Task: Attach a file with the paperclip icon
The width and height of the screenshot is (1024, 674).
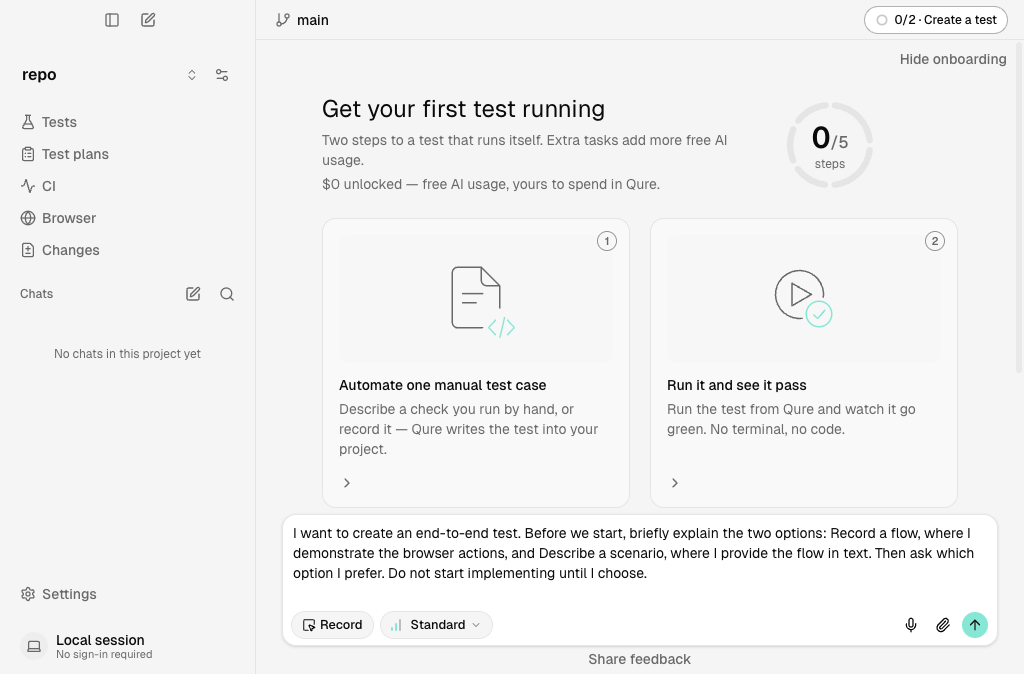Action: click(942, 626)
